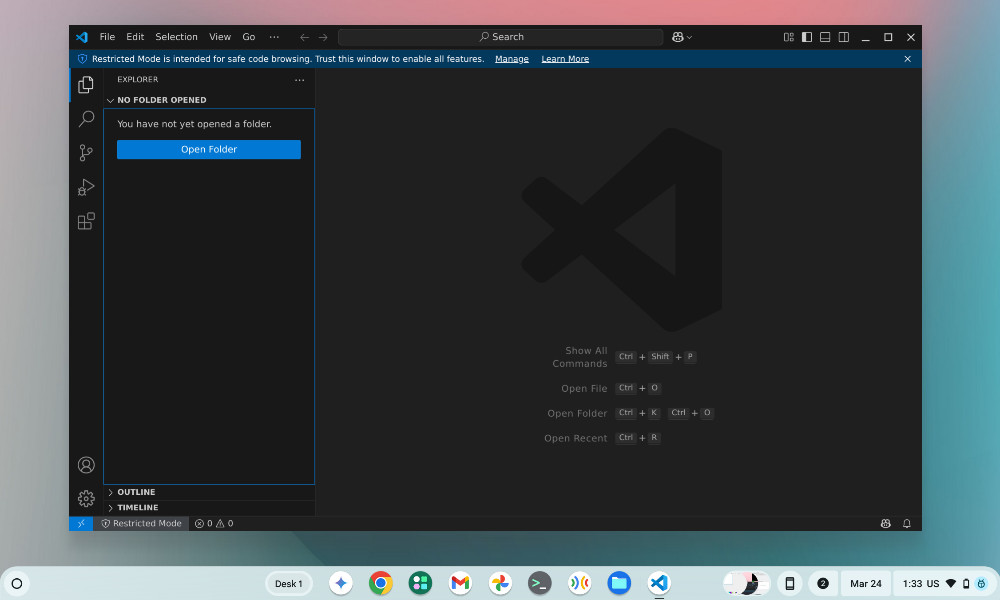1000x600 pixels.
Task: Click the Search command center field
Action: 501,37
